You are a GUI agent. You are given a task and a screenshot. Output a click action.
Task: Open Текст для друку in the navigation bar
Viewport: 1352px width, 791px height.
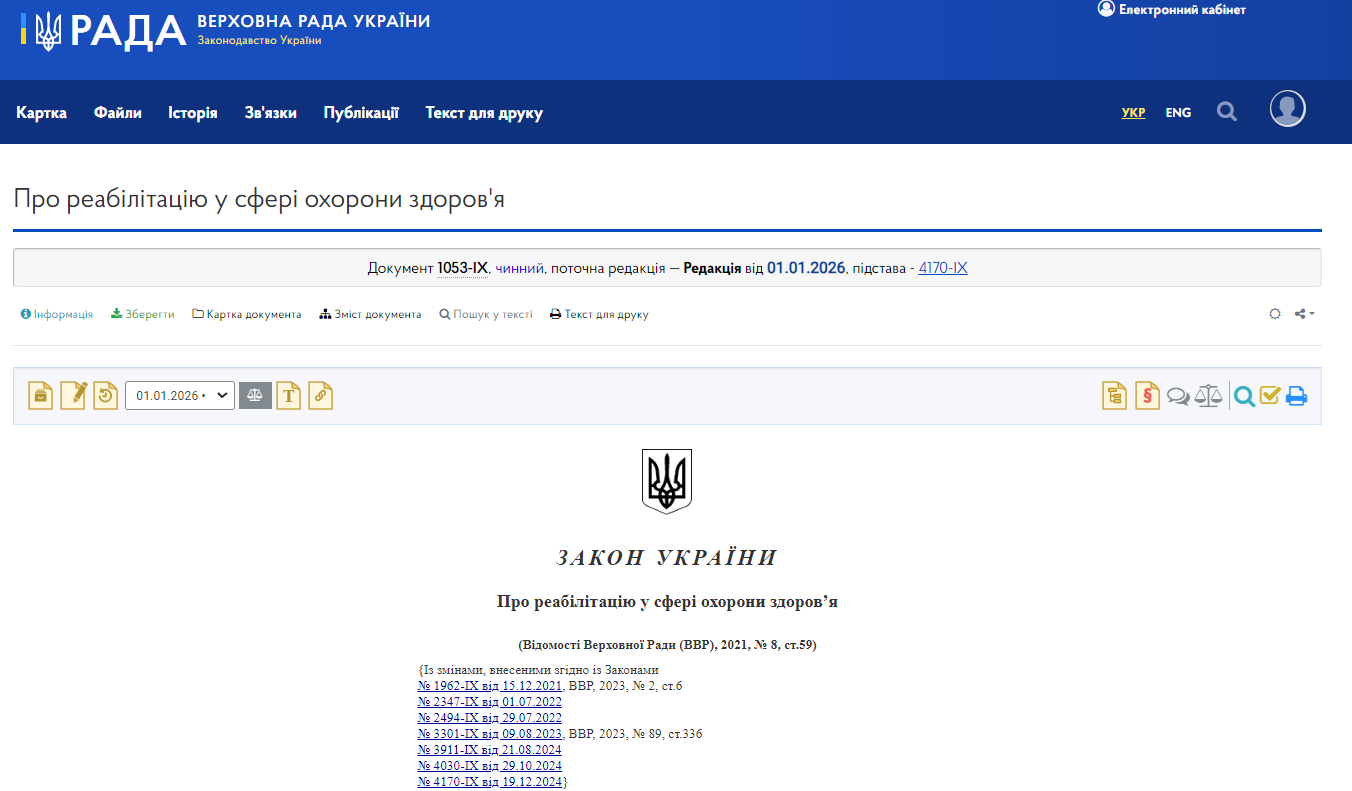point(484,113)
